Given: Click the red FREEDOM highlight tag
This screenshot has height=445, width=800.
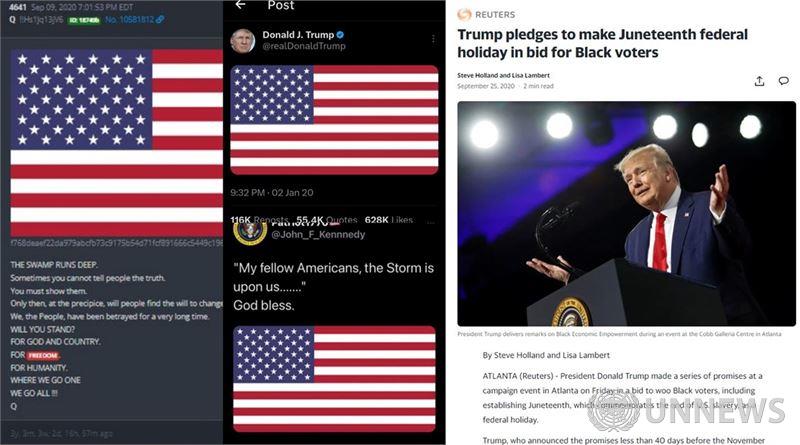Looking at the screenshot, I should pos(43,355).
